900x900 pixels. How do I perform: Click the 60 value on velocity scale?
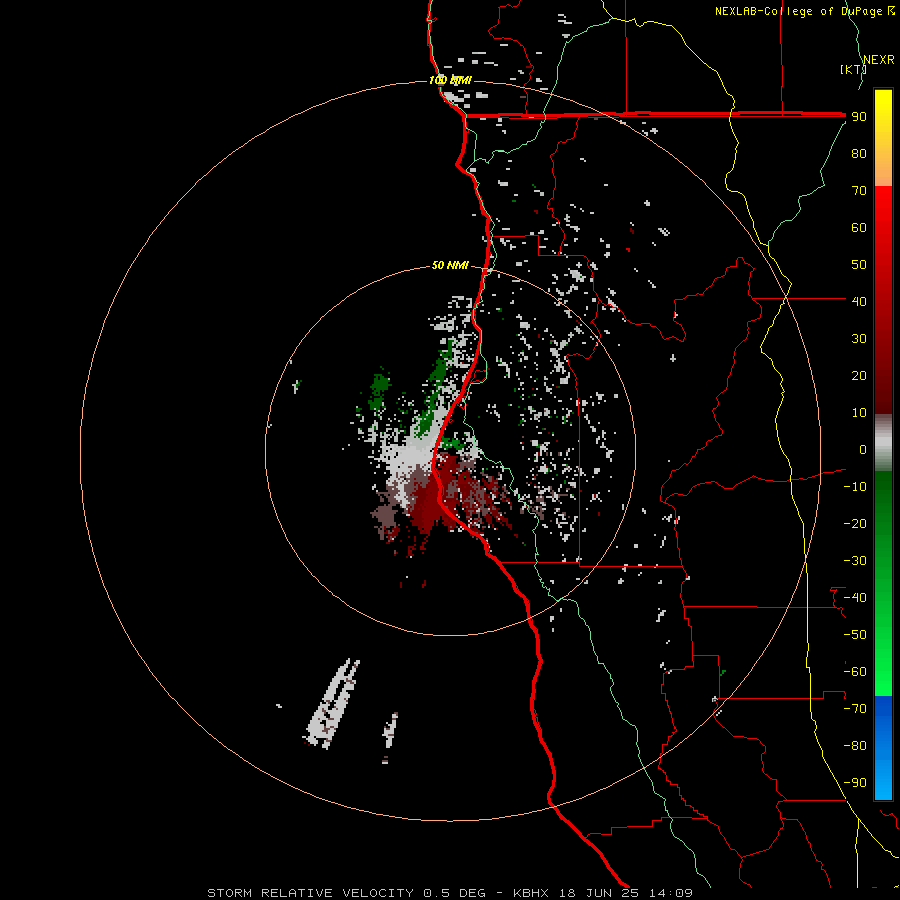pyautogui.click(x=859, y=228)
